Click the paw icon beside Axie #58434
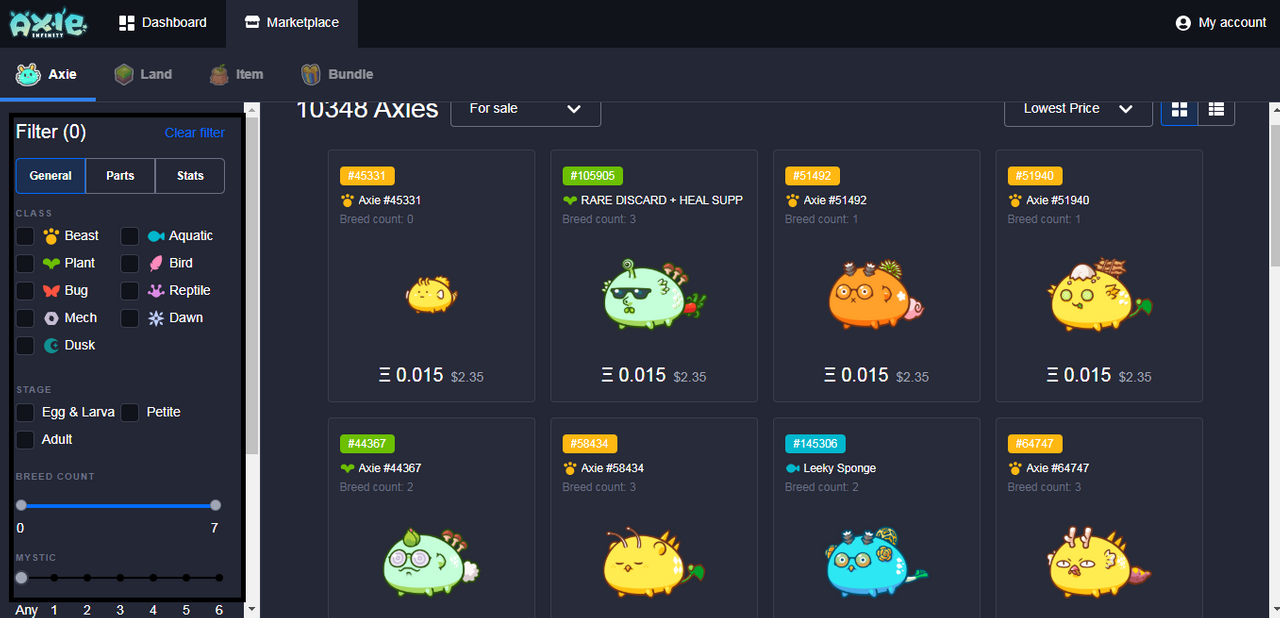1280x618 pixels. point(570,468)
